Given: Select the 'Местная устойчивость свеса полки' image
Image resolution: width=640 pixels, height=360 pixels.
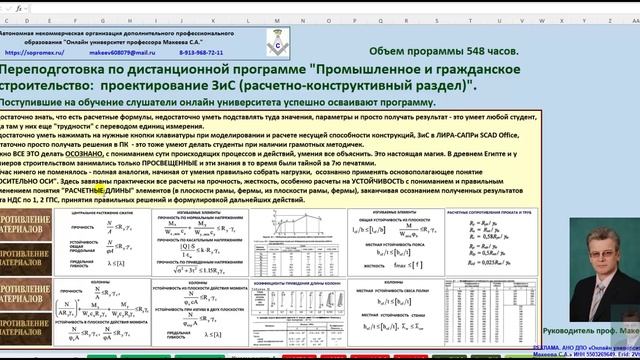Looking at the screenshot, I should click(x=395, y=312).
